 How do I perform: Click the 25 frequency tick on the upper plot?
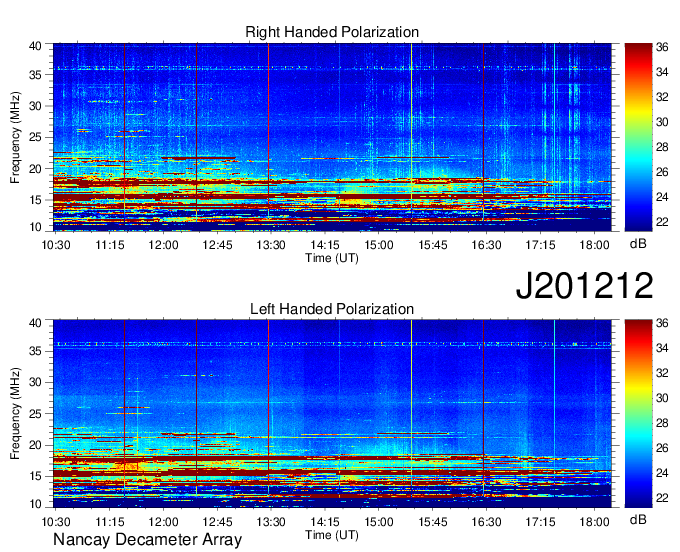click(x=35, y=137)
